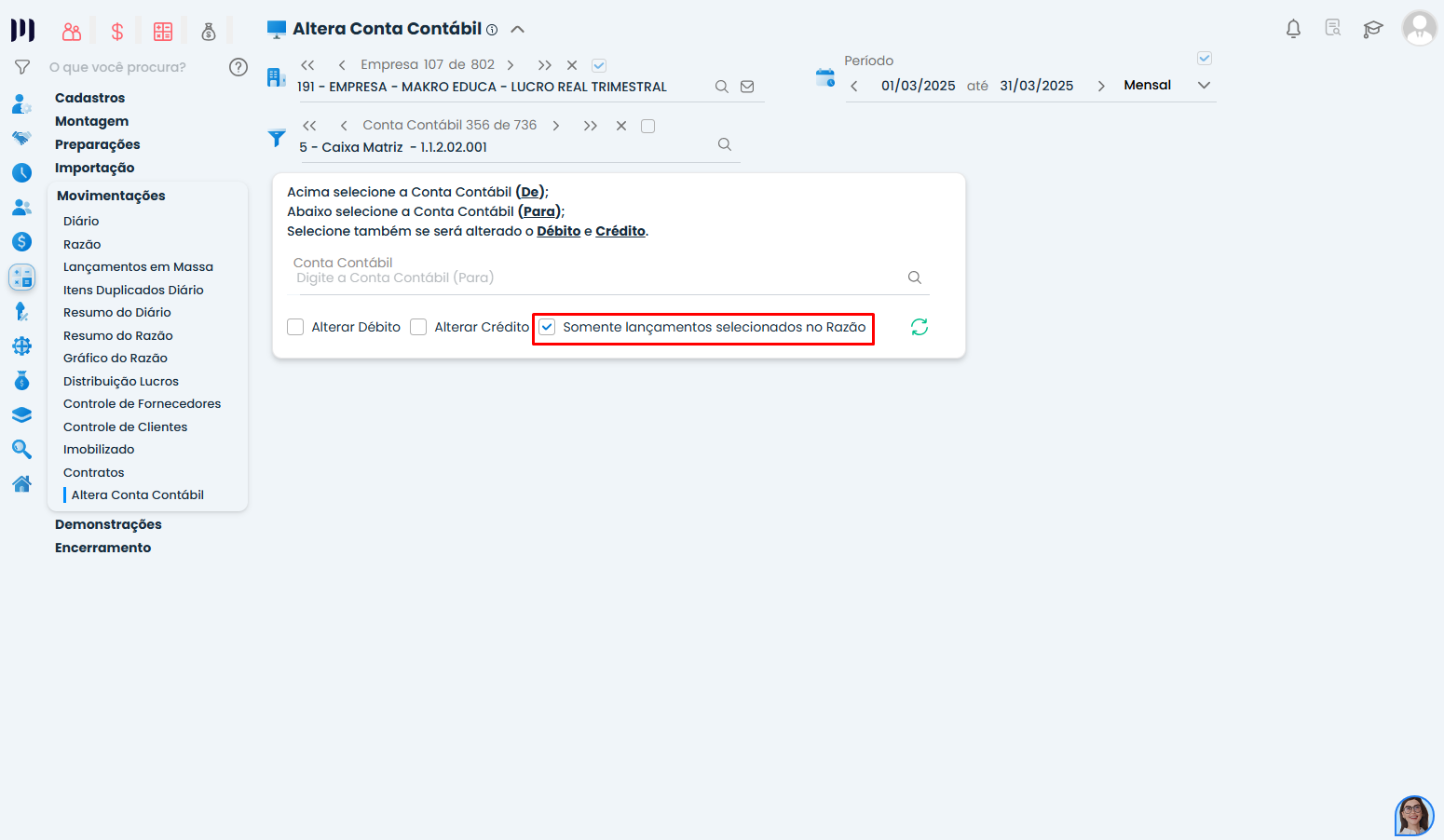
Task: Click the magnifier in Conta Contábil (Para) field
Action: tap(915, 278)
